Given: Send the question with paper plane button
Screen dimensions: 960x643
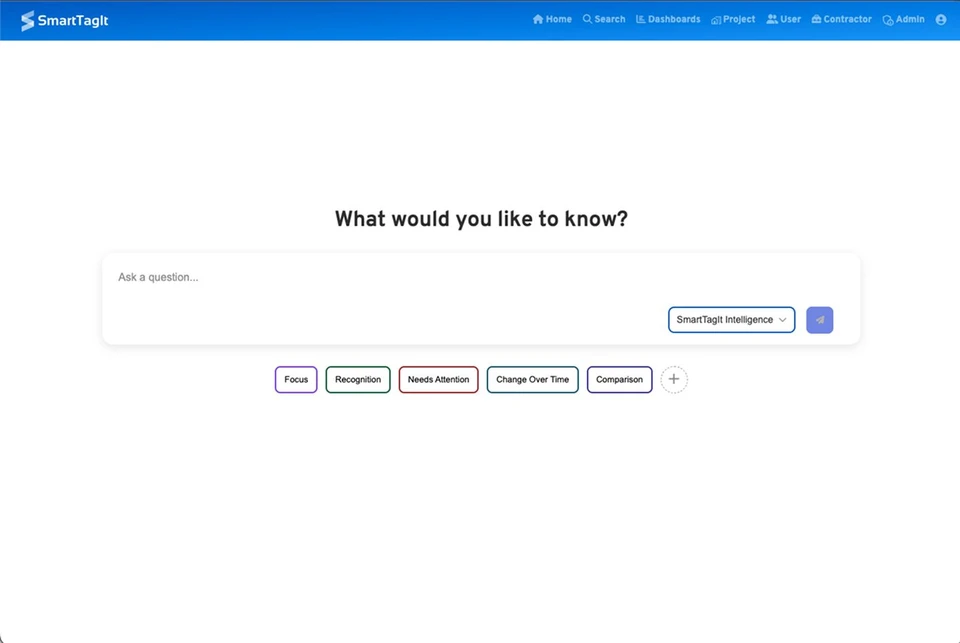Looking at the screenshot, I should (x=819, y=320).
